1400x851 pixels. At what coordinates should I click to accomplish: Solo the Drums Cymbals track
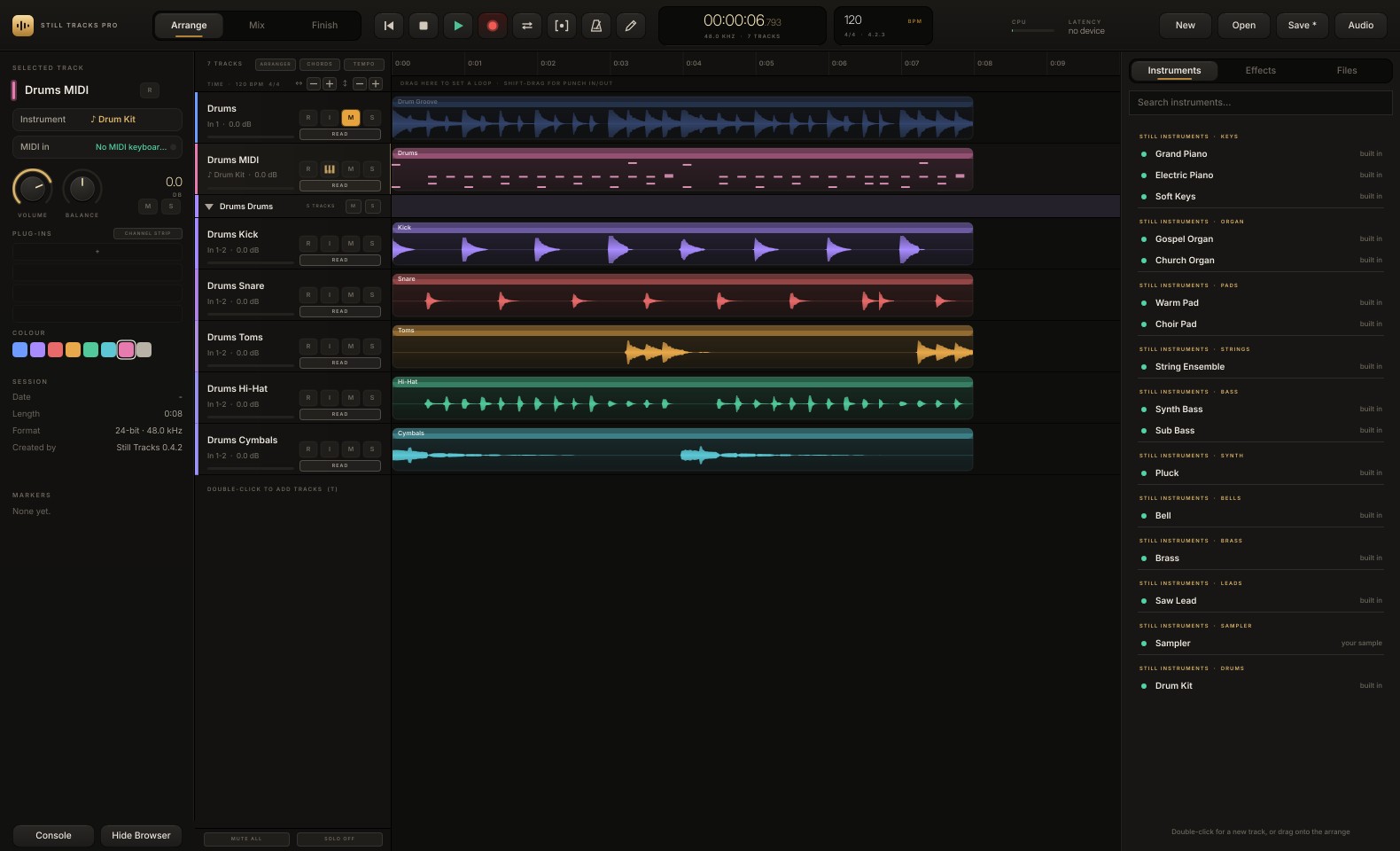[372, 449]
